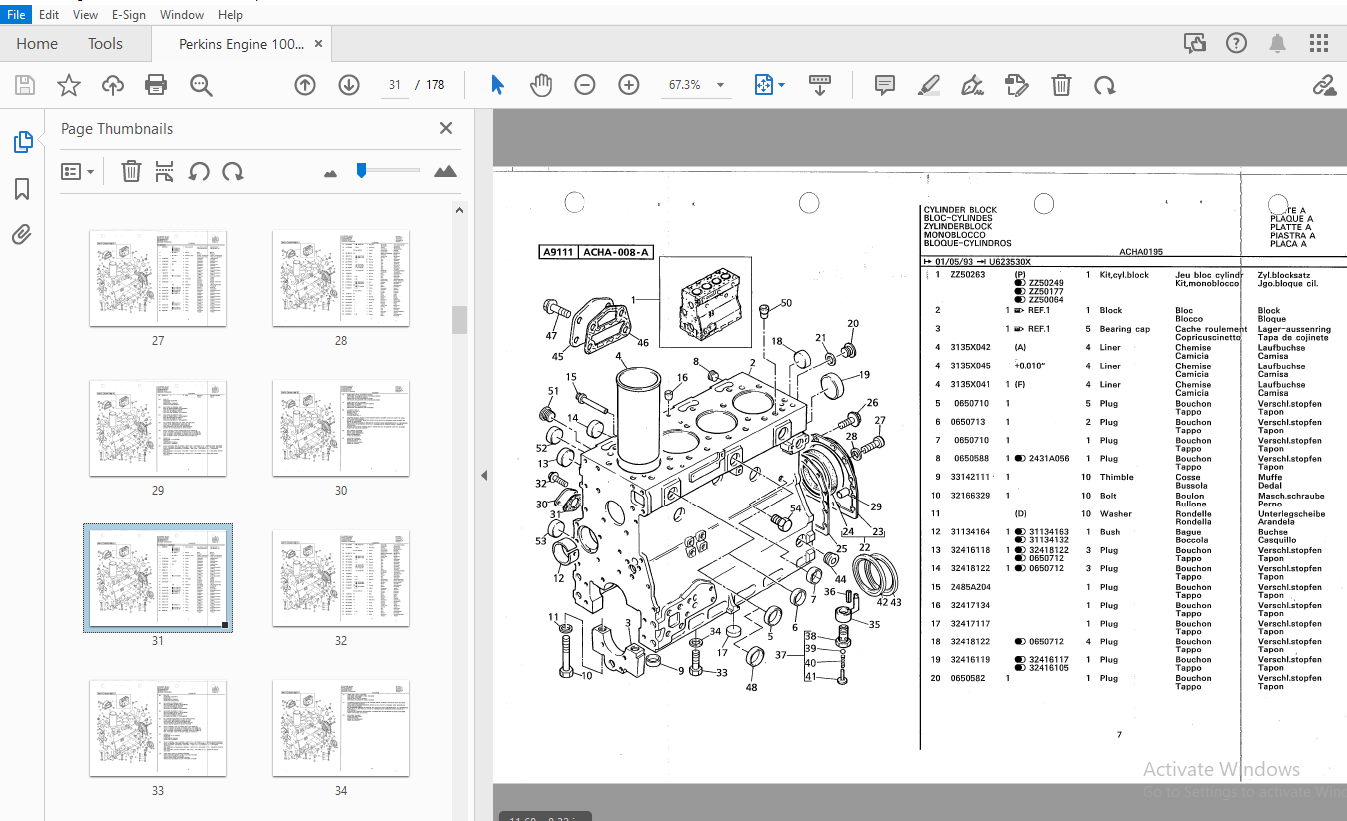This screenshot has height=821, width=1347.
Task: Add a comment sticky note
Action: click(x=885, y=85)
